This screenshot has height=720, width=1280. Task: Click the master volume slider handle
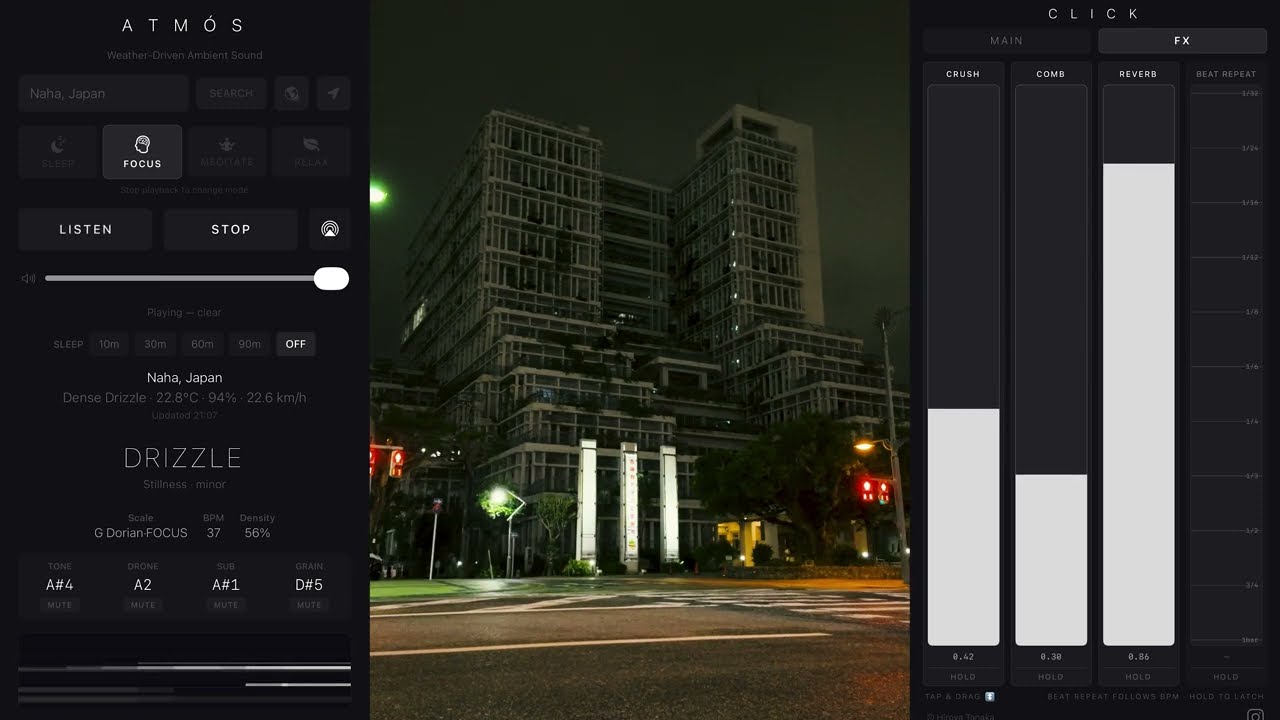coord(331,279)
